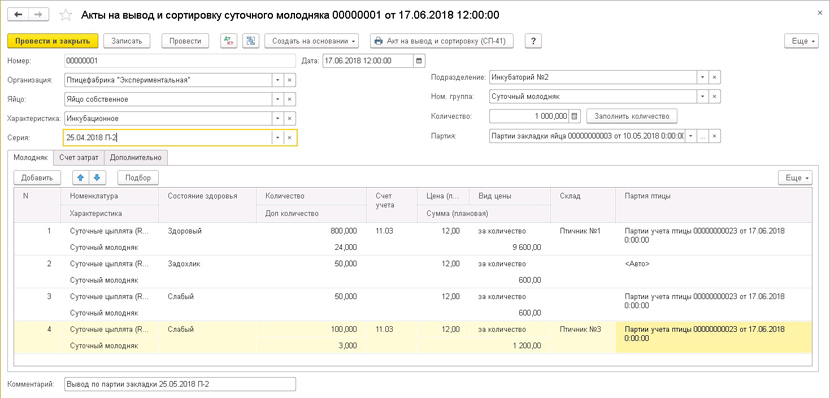Focus the Дата input field
The width and height of the screenshot is (830, 398).
coord(368,61)
